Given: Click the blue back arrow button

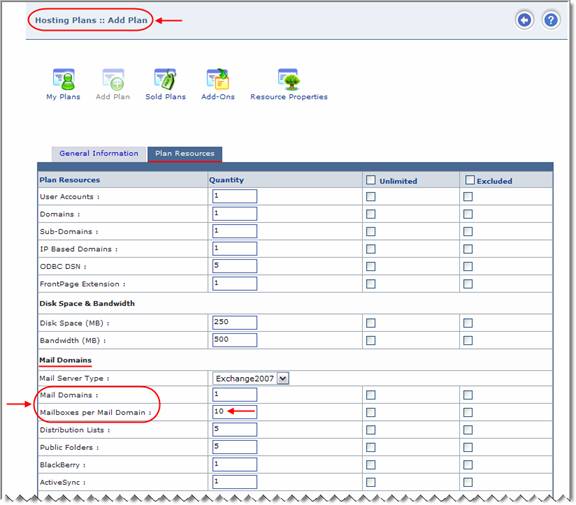Looking at the screenshot, I should coord(524,20).
